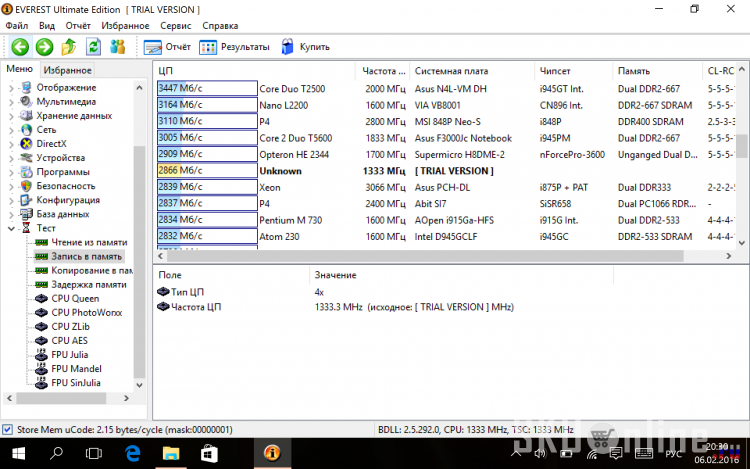750x469 pixels.
Task: Select the Программы icon in tree
Action: point(26,172)
